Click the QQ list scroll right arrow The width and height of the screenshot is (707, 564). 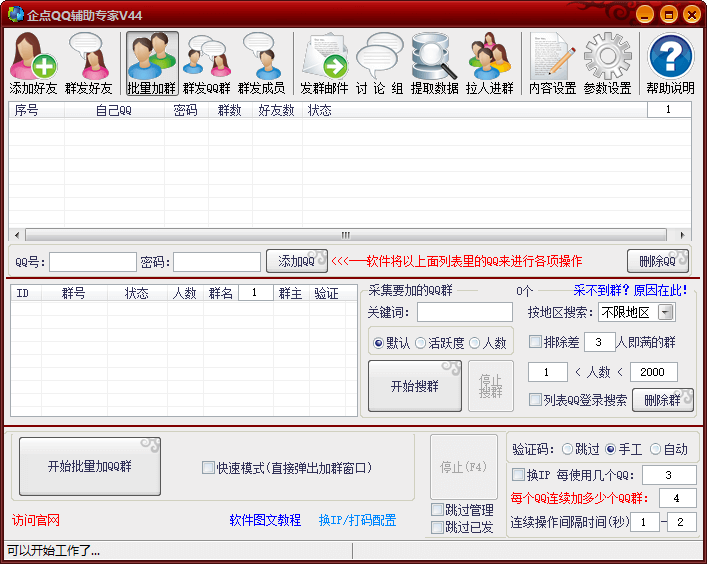coord(682,235)
